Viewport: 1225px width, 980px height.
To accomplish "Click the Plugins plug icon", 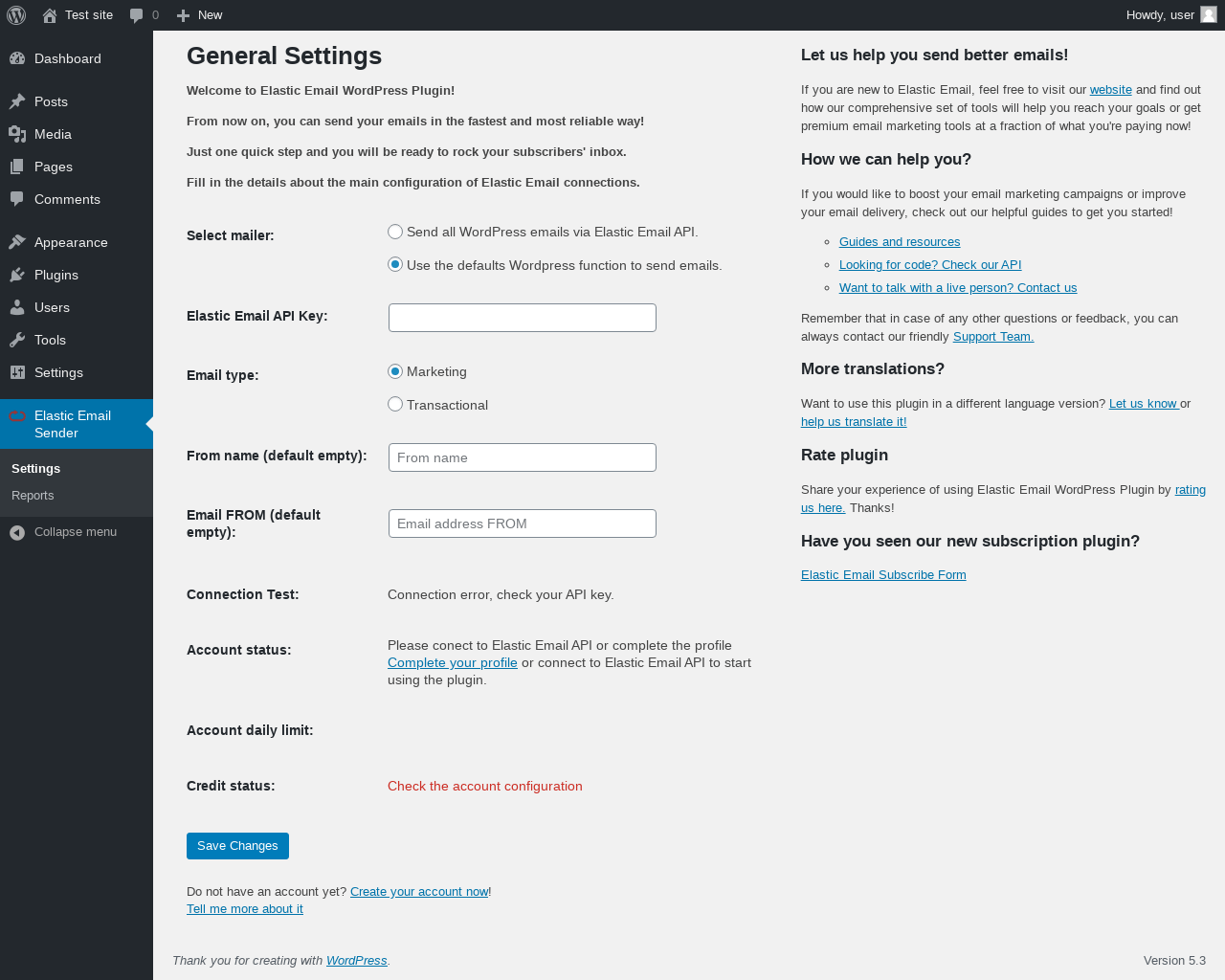I will point(17,275).
